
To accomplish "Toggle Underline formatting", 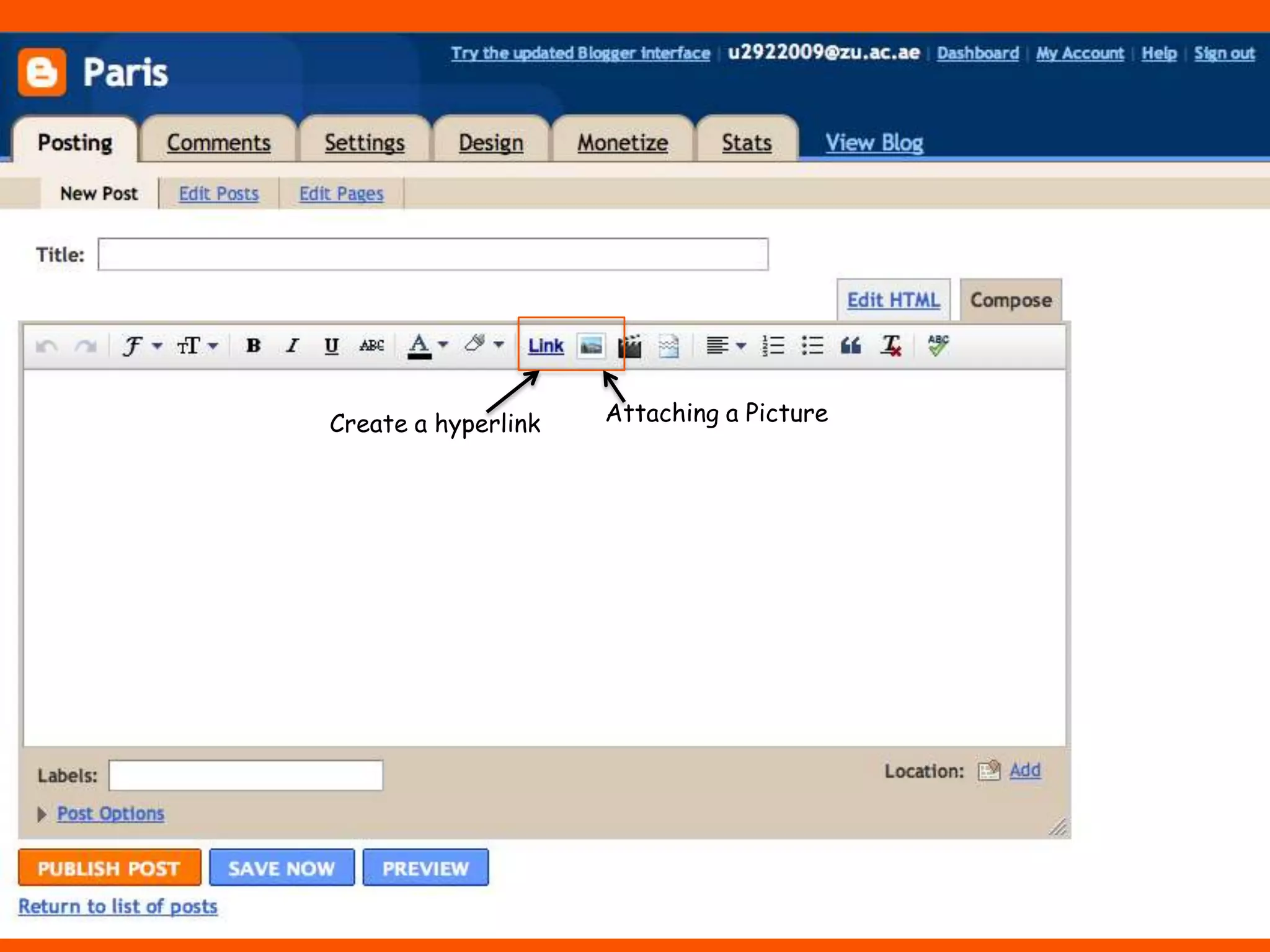I will pos(332,346).
